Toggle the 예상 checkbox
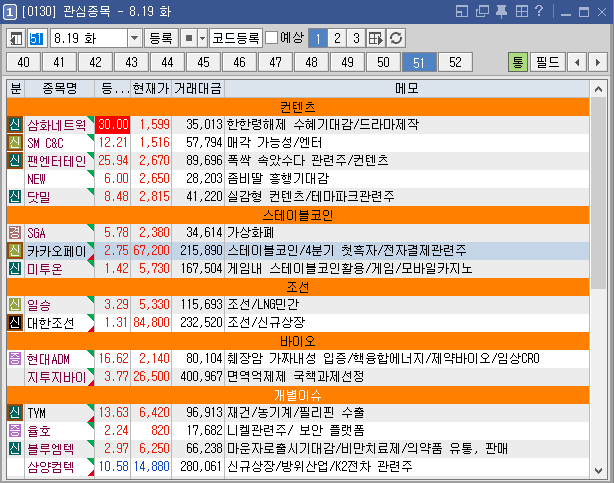The width and height of the screenshot is (614, 483). 271,38
